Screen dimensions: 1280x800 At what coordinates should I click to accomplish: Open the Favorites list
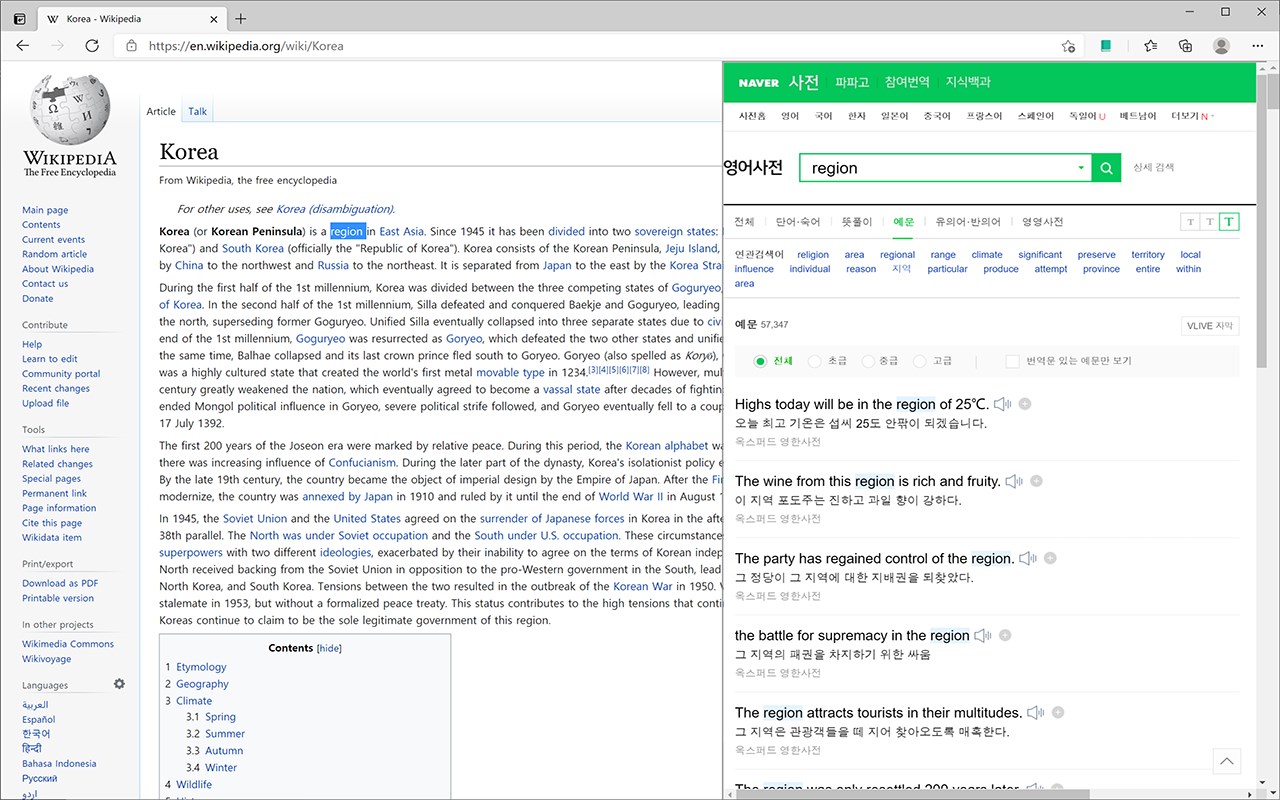click(x=1151, y=46)
